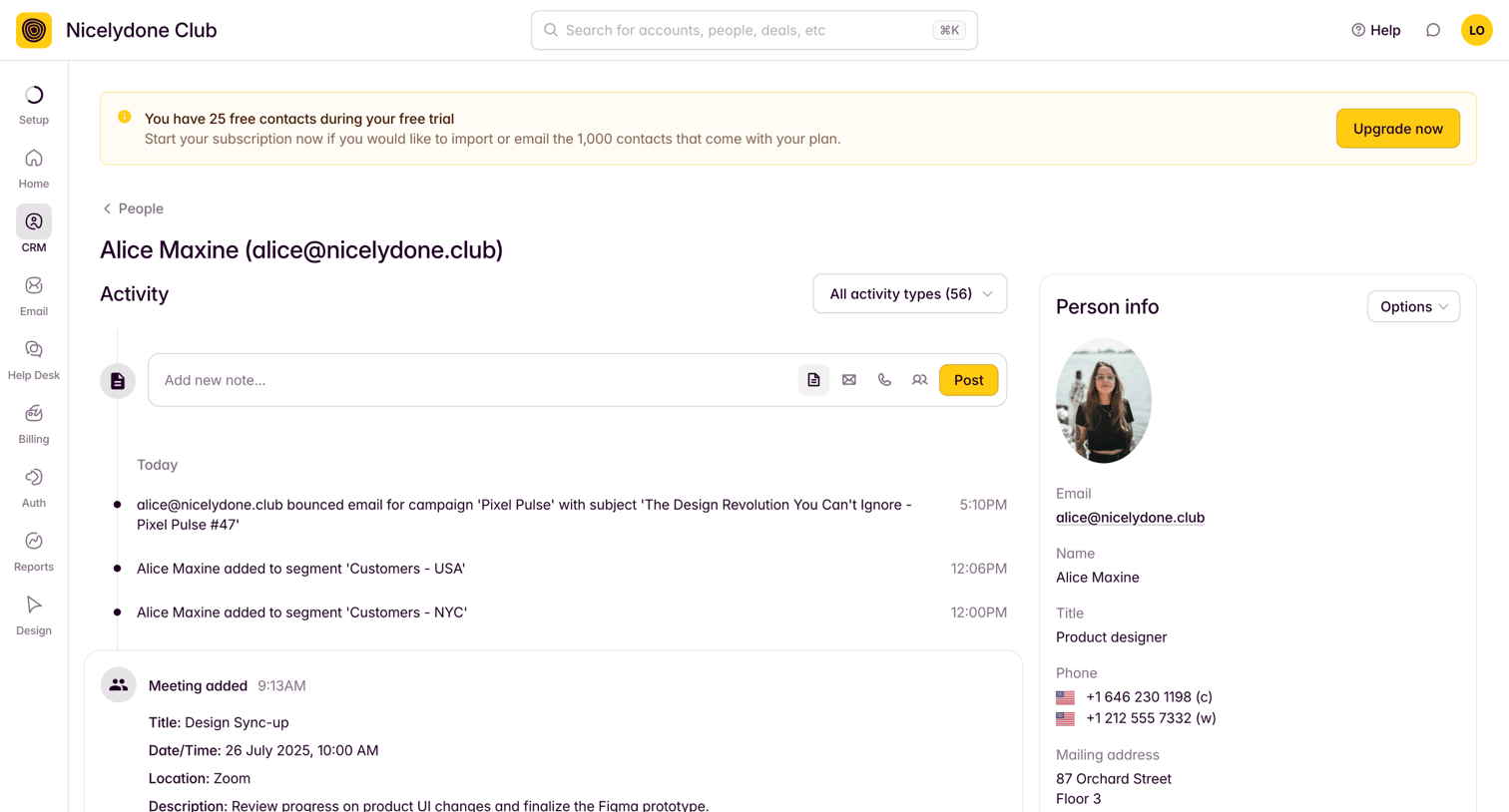Click the 'Customers - NYC' segment activity
1509x812 pixels.
tap(301, 612)
